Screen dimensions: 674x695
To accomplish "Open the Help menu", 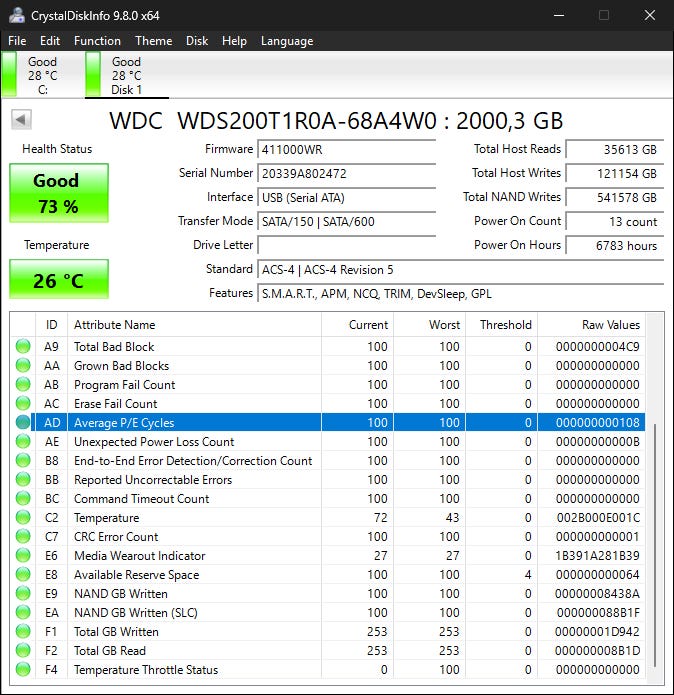I will click(x=234, y=41).
